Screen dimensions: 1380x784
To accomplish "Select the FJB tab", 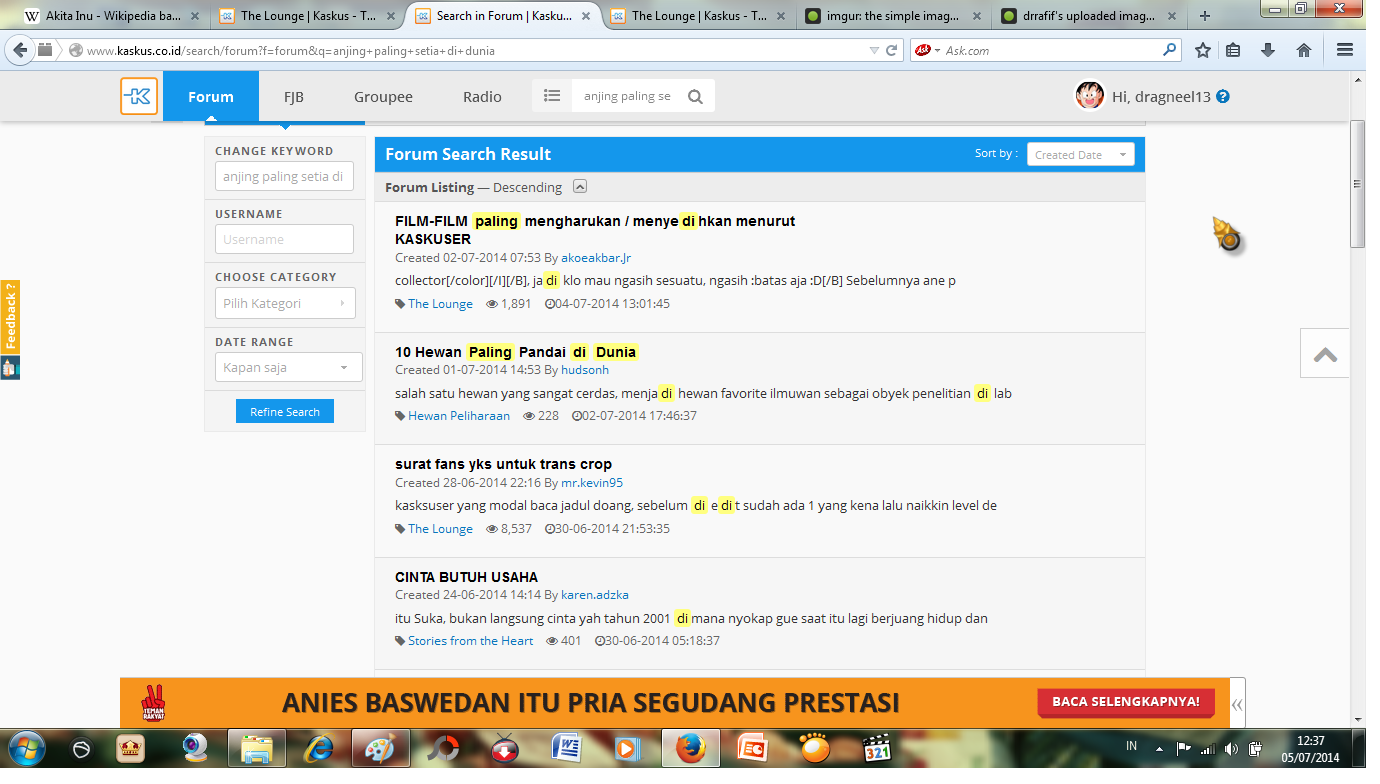I will point(294,97).
